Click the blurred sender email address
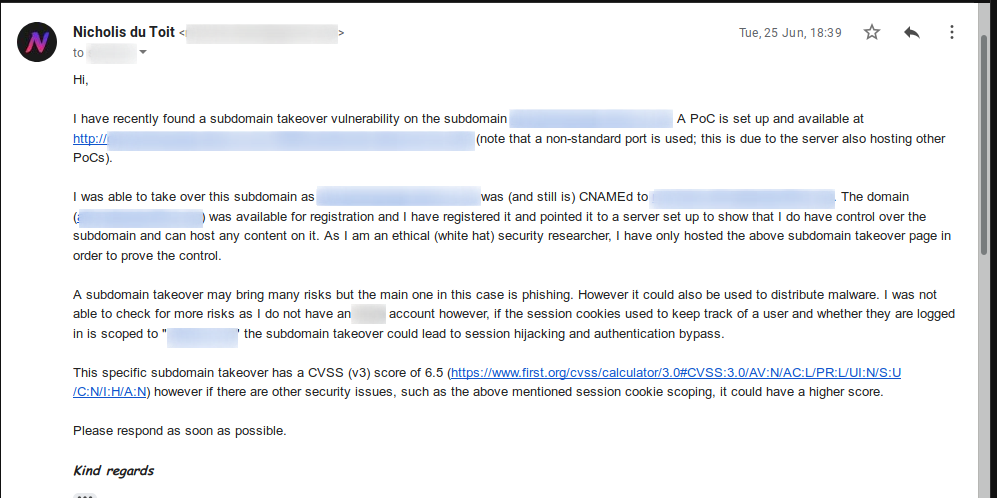 [261, 33]
